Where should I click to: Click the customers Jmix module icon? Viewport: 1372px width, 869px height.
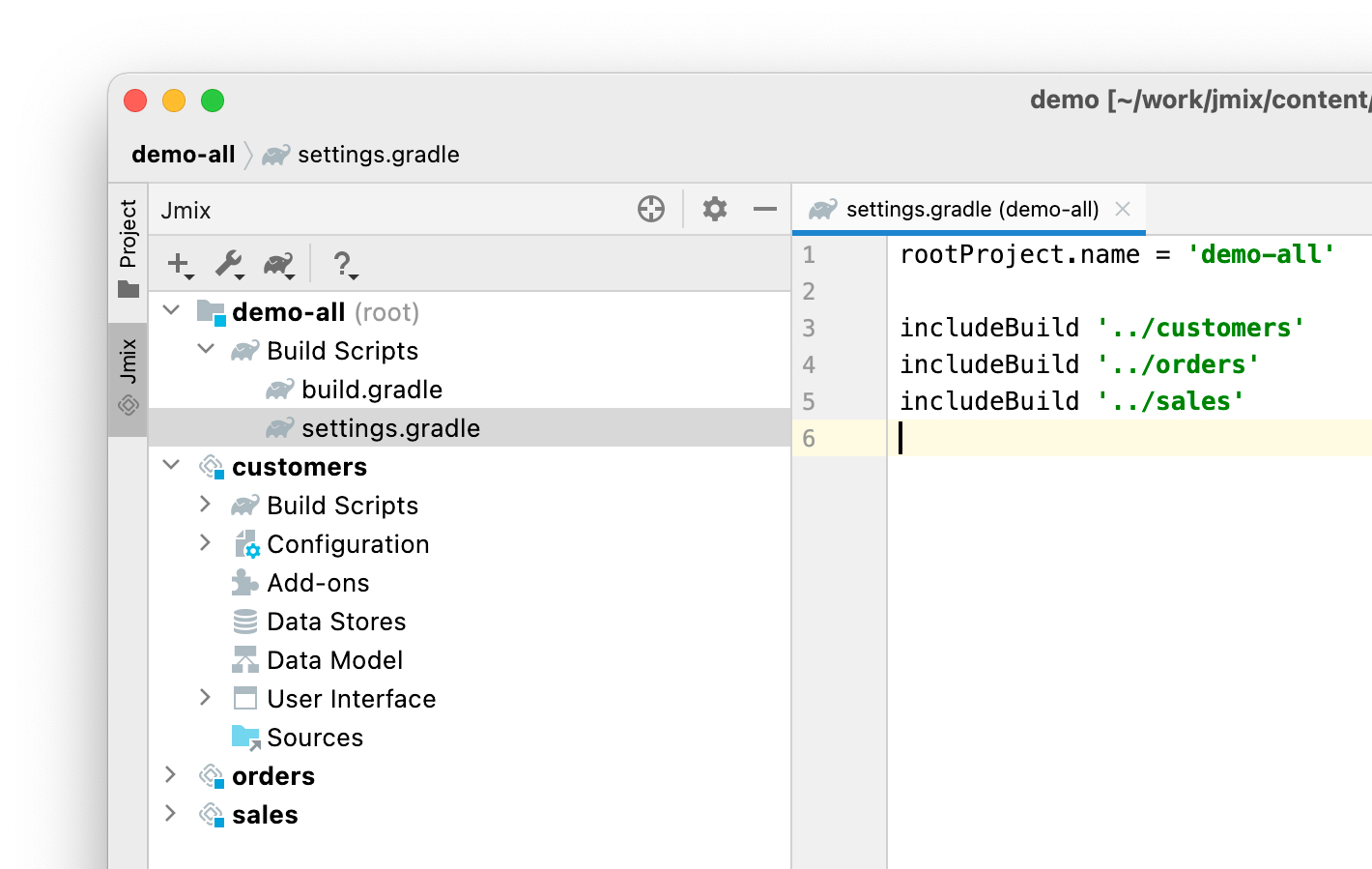(212, 467)
